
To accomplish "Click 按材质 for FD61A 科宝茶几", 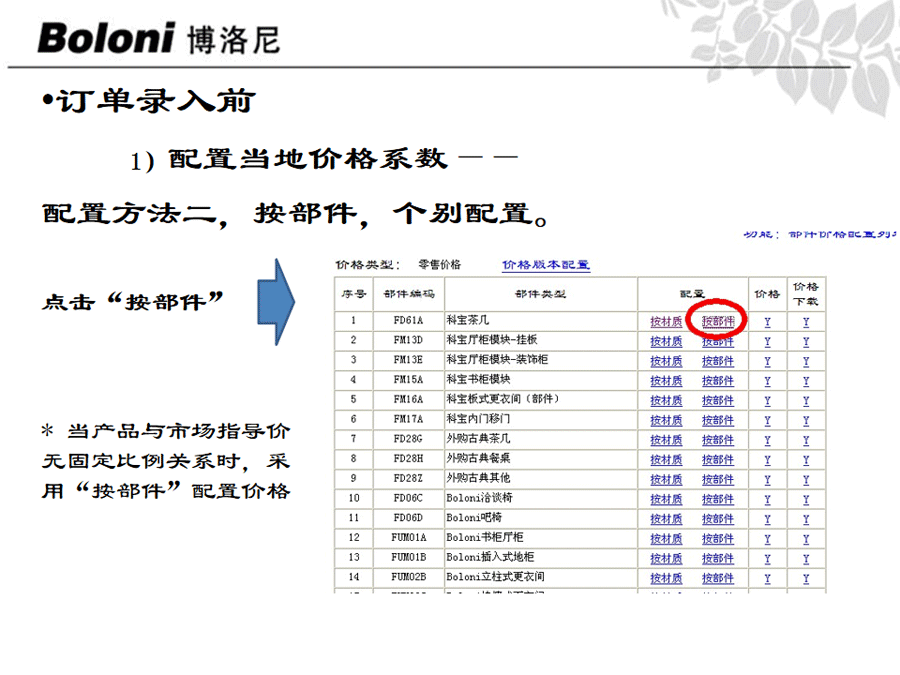I will 666,322.
